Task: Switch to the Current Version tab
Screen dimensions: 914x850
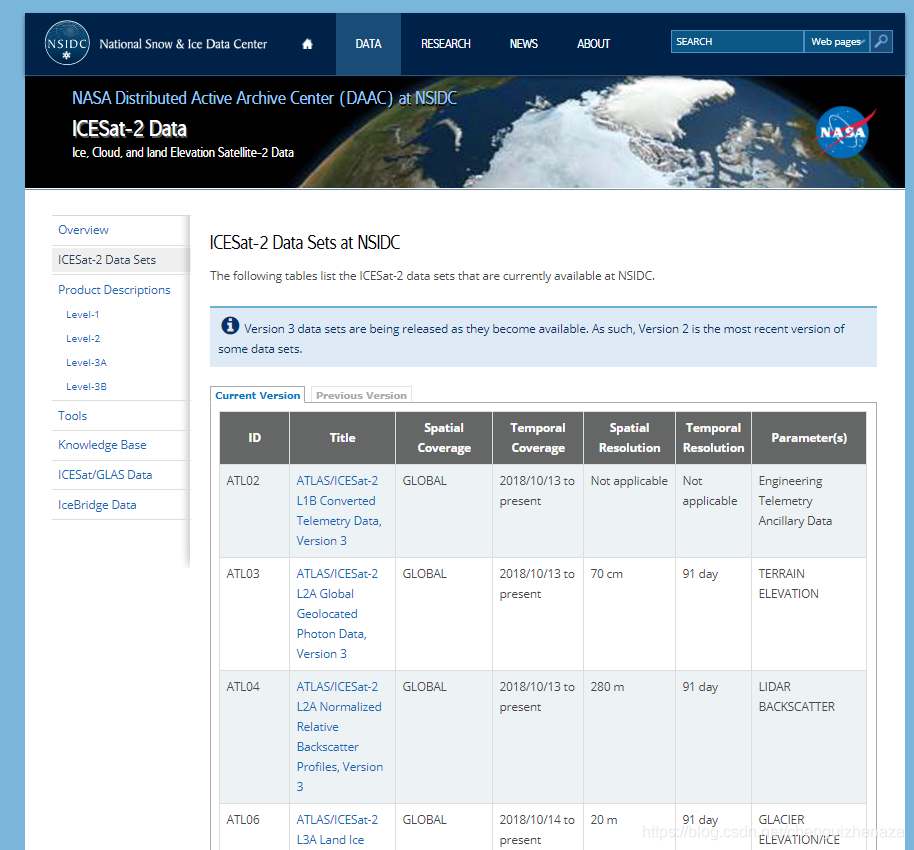Action: [x=258, y=395]
